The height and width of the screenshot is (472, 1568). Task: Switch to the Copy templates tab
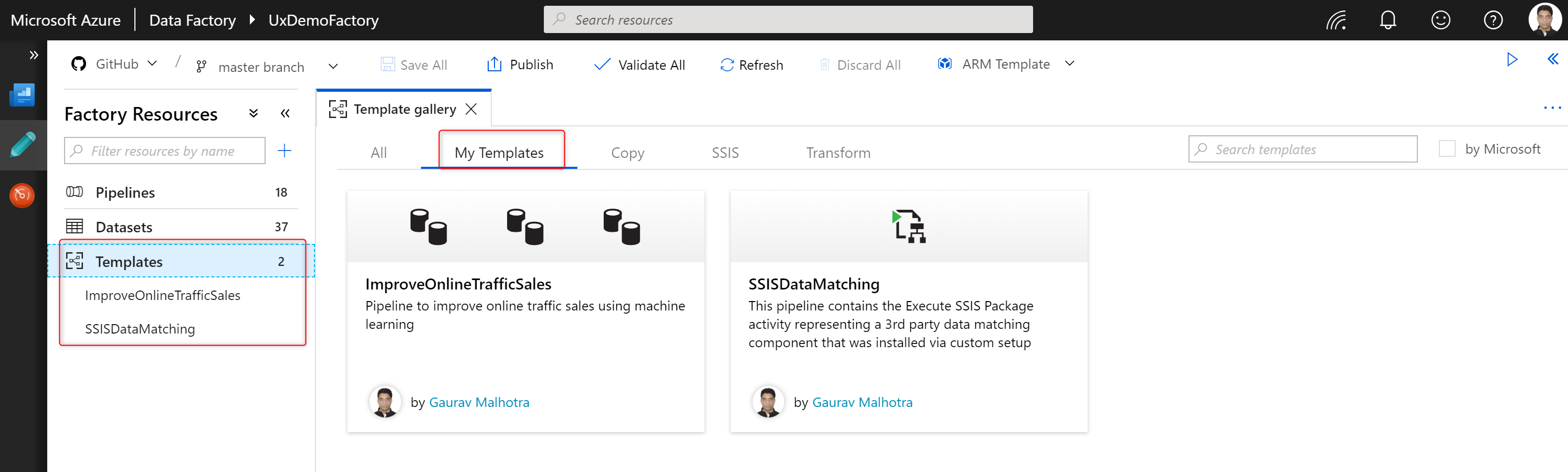click(x=627, y=153)
